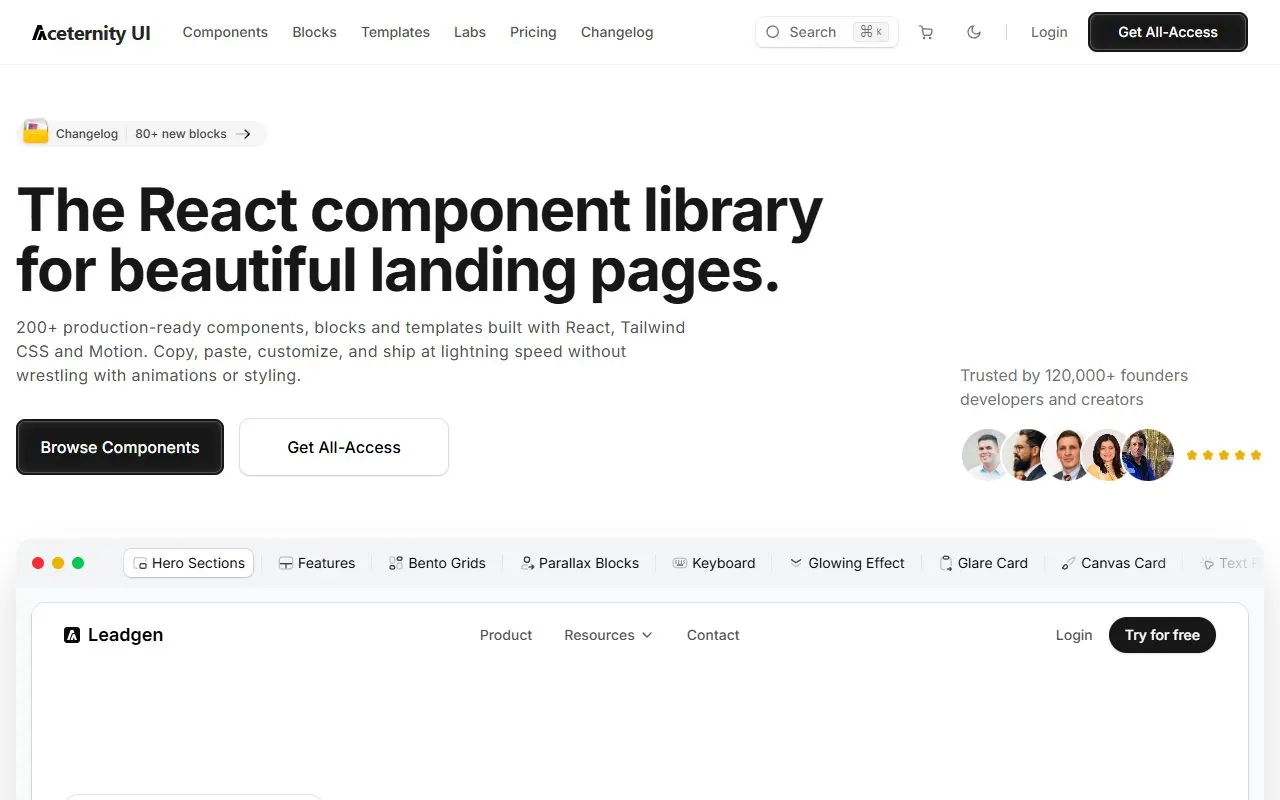Click the Try for free button
1280x800 pixels.
[1162, 635]
